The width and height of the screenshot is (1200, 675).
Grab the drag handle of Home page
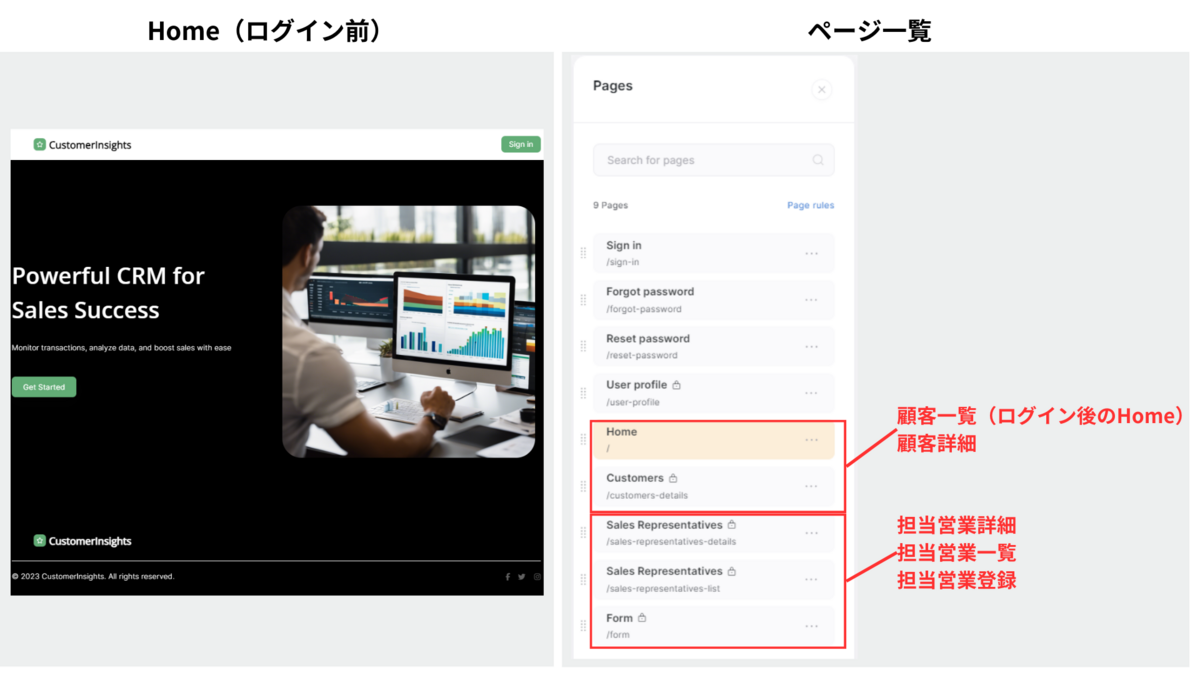583,440
